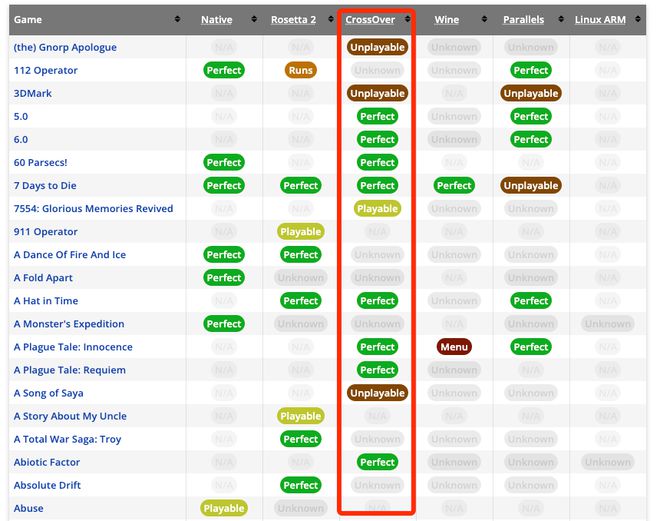Click Perfect CrossOver badge for Abiotic Factor
This screenshot has width=660, height=521.
point(378,462)
